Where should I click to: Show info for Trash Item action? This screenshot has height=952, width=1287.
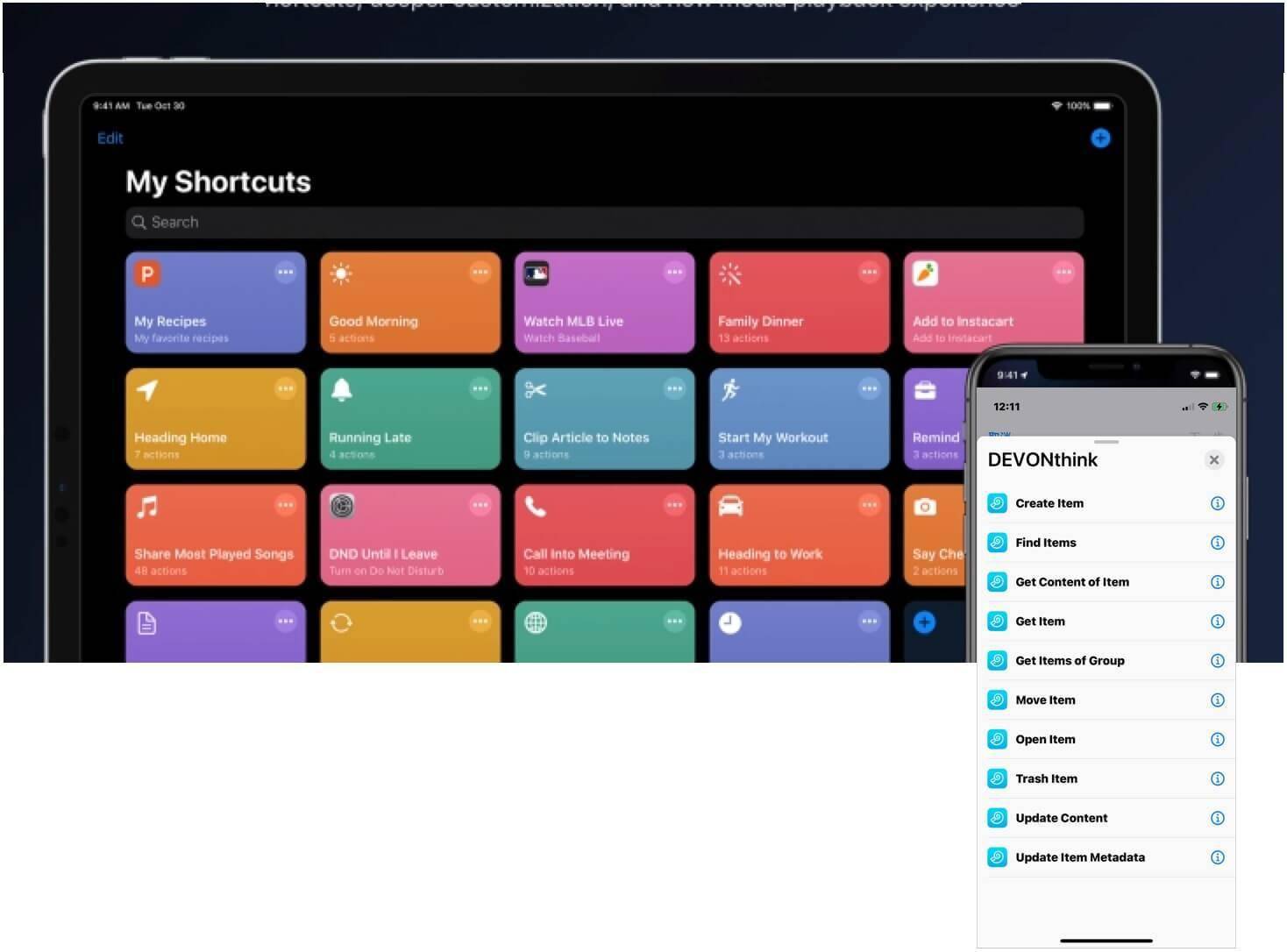(1217, 778)
